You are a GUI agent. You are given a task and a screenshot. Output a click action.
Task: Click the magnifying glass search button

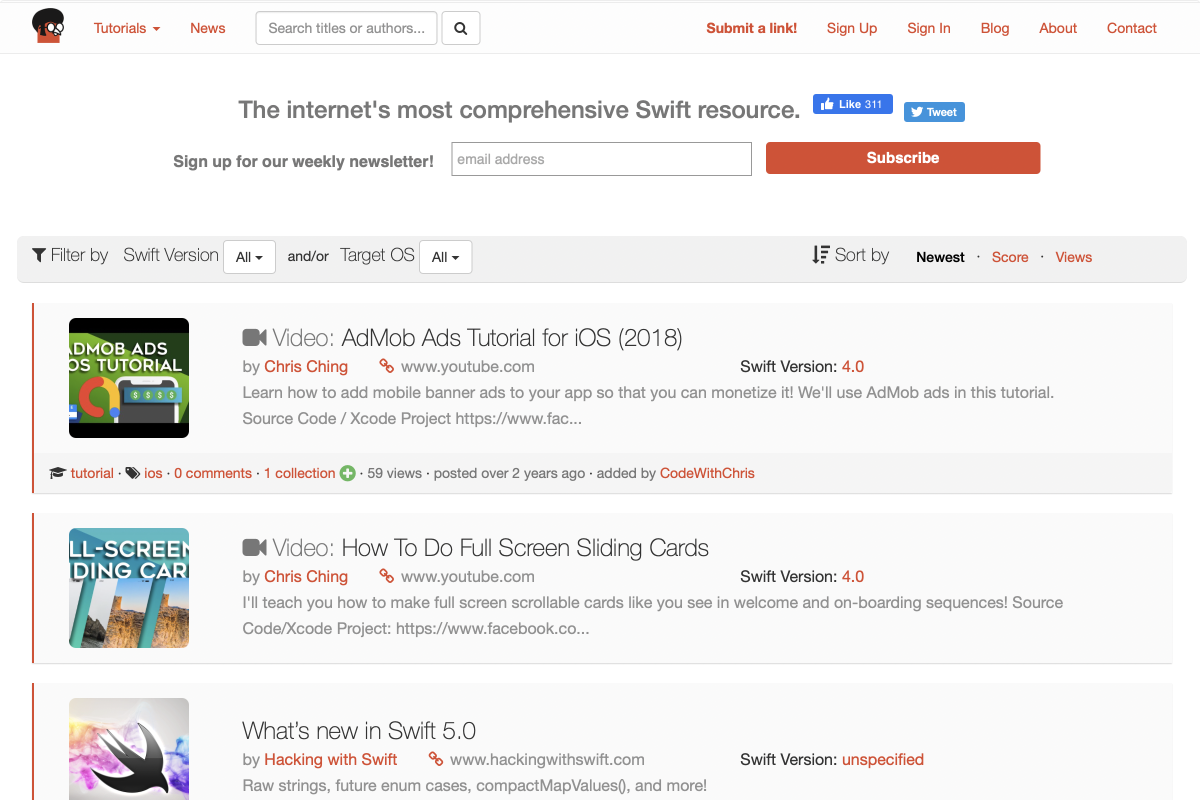[x=461, y=28]
